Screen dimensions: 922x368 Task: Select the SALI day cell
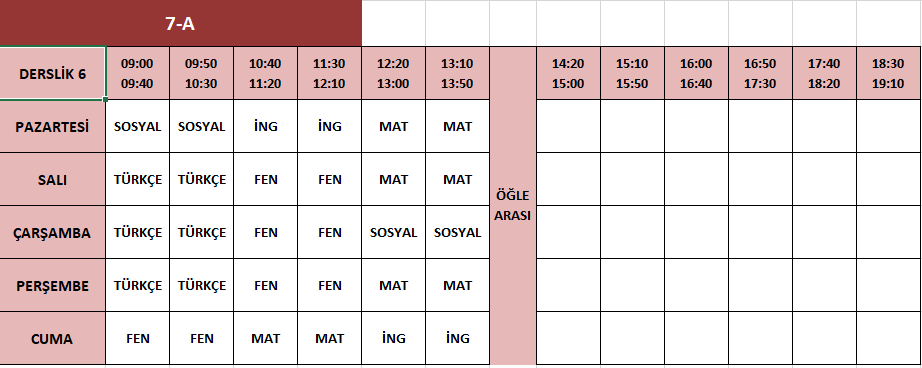click(x=53, y=179)
